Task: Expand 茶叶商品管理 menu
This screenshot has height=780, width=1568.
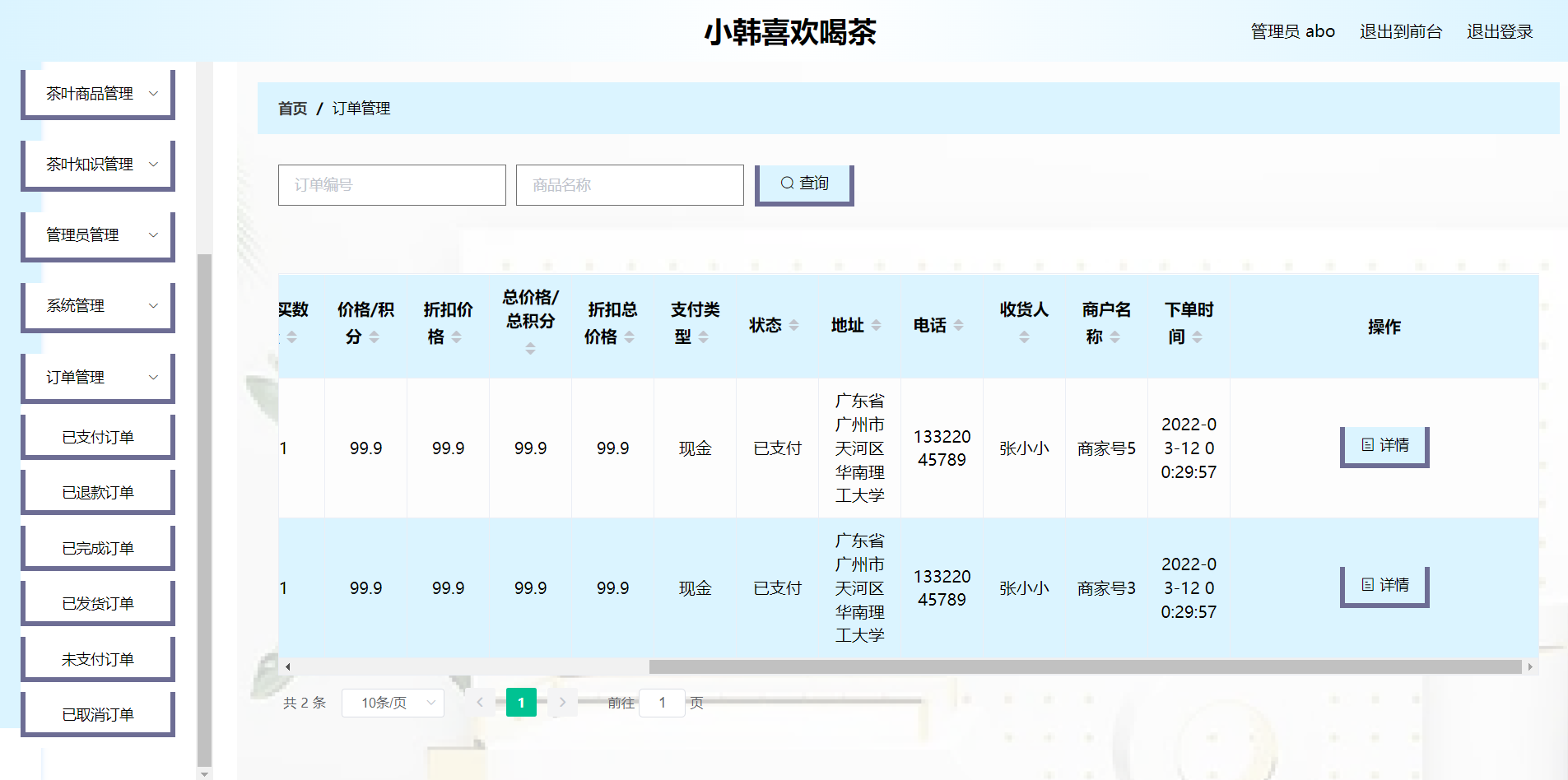Action: coord(98,94)
